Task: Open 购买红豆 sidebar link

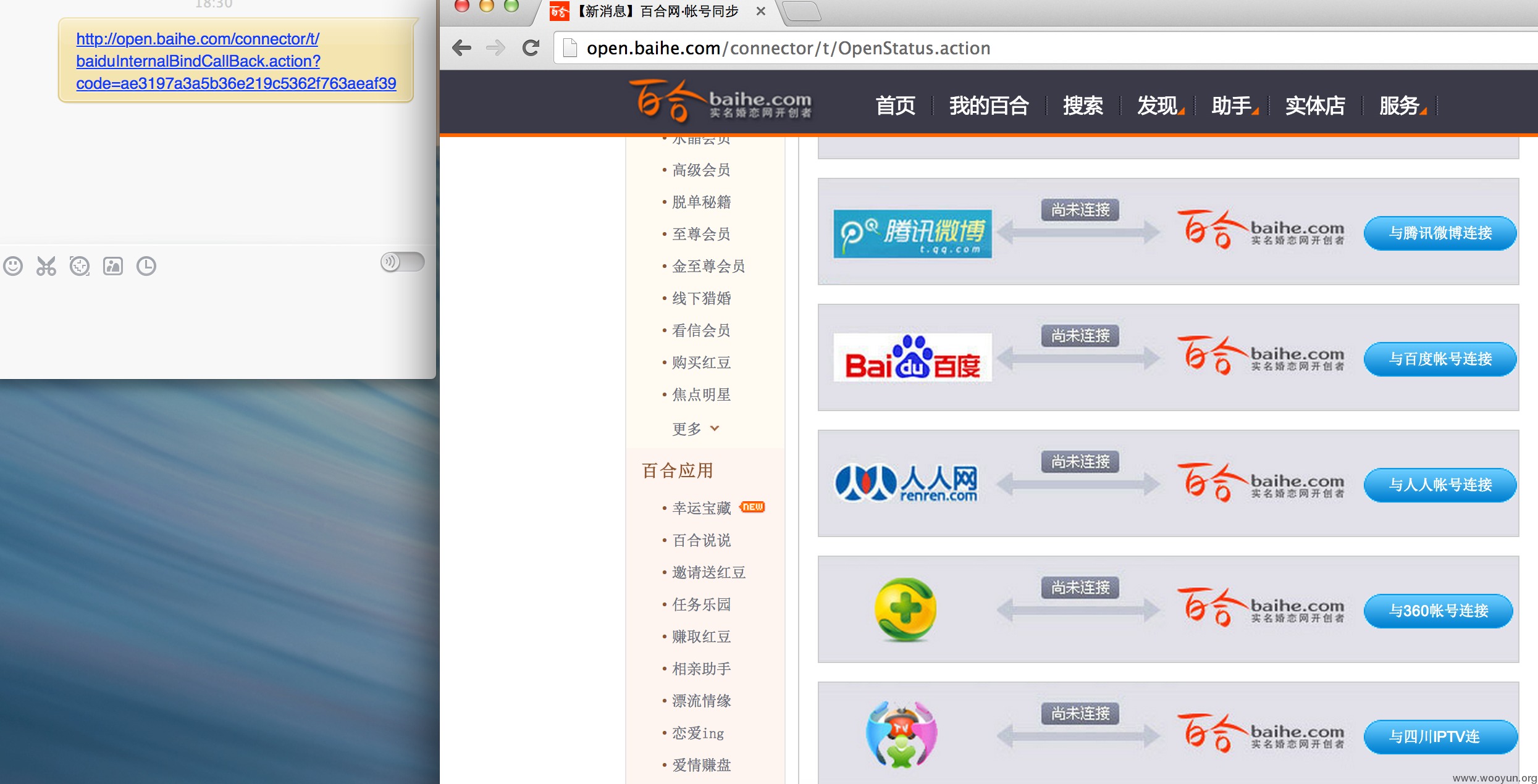Action: pyautogui.click(x=701, y=362)
